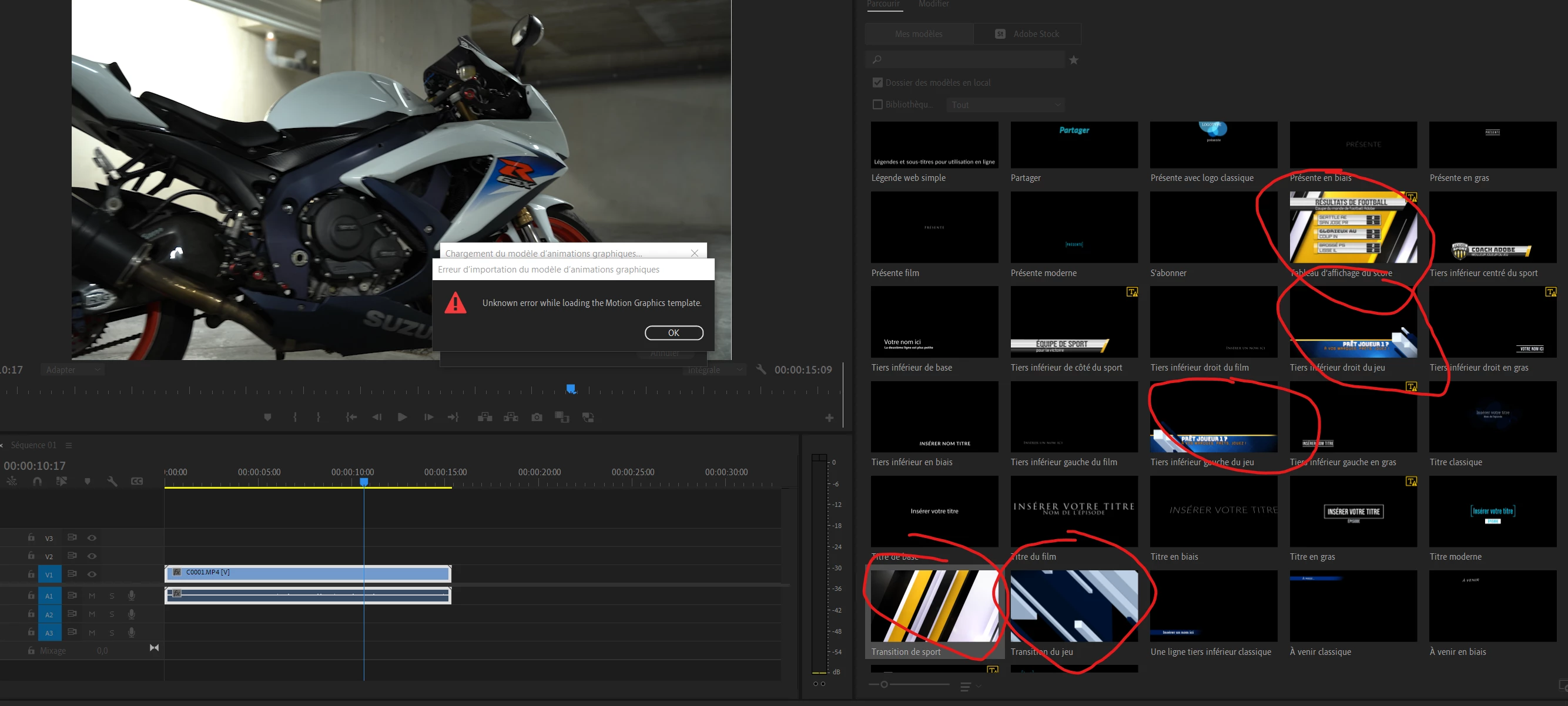Open the Modifier tab
This screenshot has width=1568, height=706.
pos(933,4)
